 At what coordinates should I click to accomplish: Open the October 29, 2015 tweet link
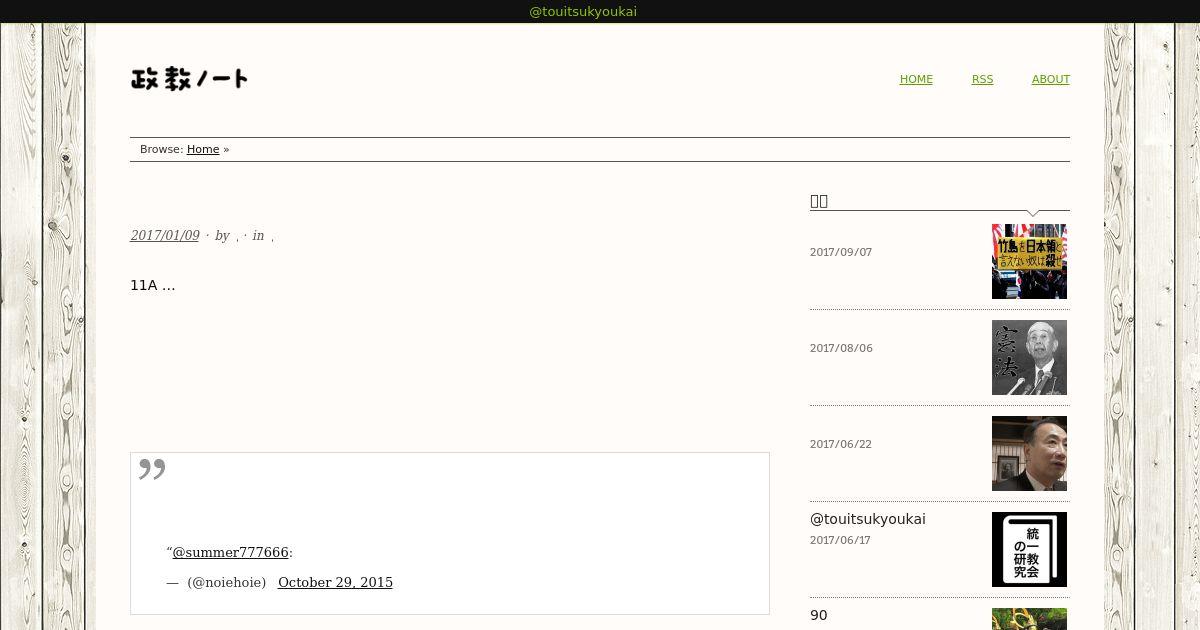click(x=335, y=582)
